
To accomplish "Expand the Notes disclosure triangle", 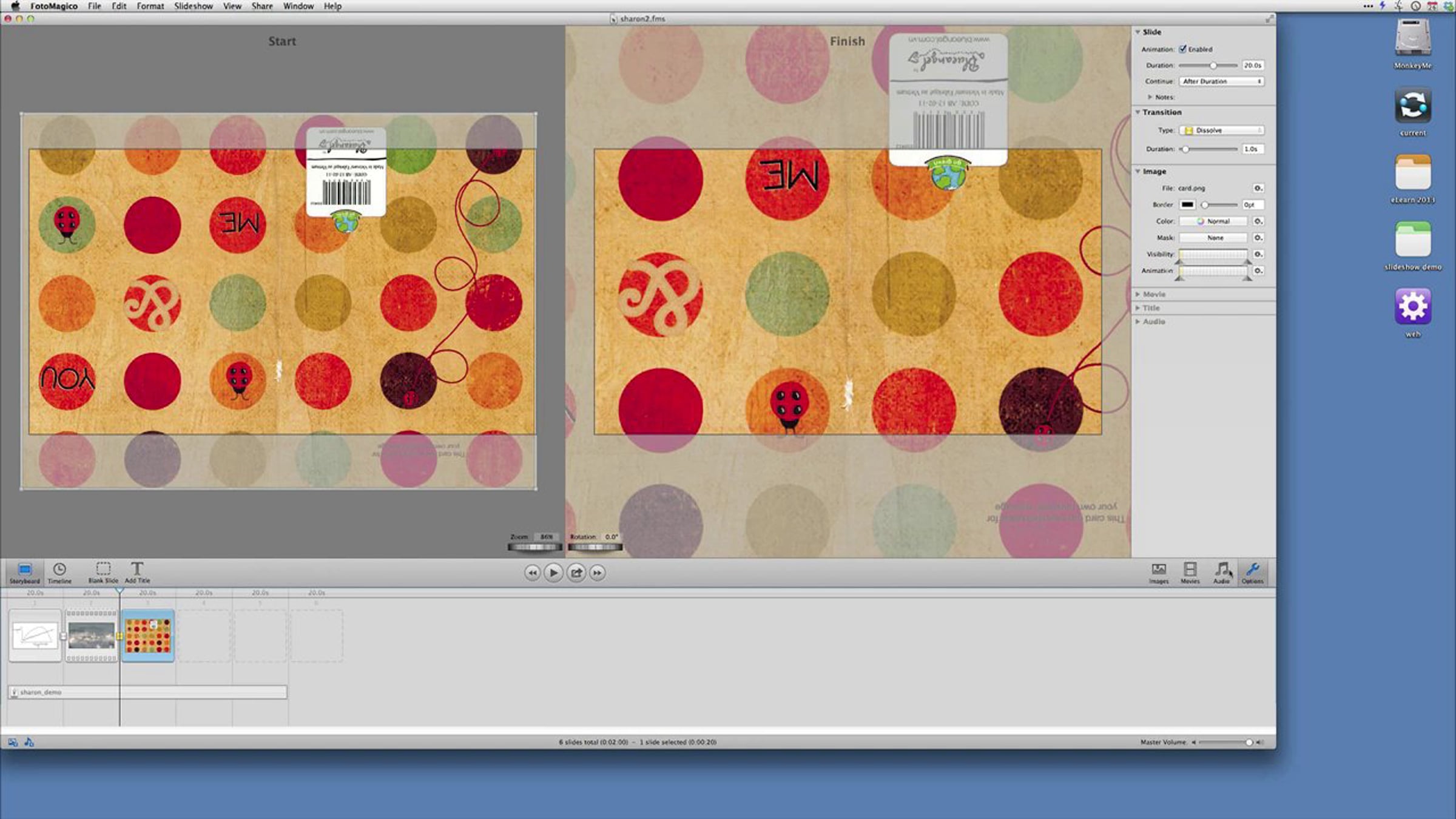I will click(1150, 97).
